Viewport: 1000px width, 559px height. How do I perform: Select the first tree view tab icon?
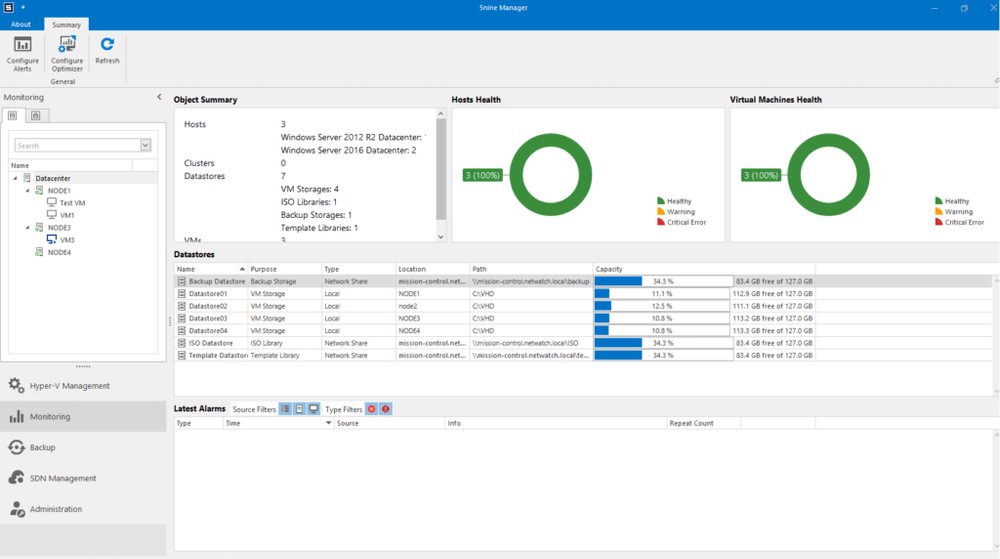pyautogui.click(x=13, y=115)
